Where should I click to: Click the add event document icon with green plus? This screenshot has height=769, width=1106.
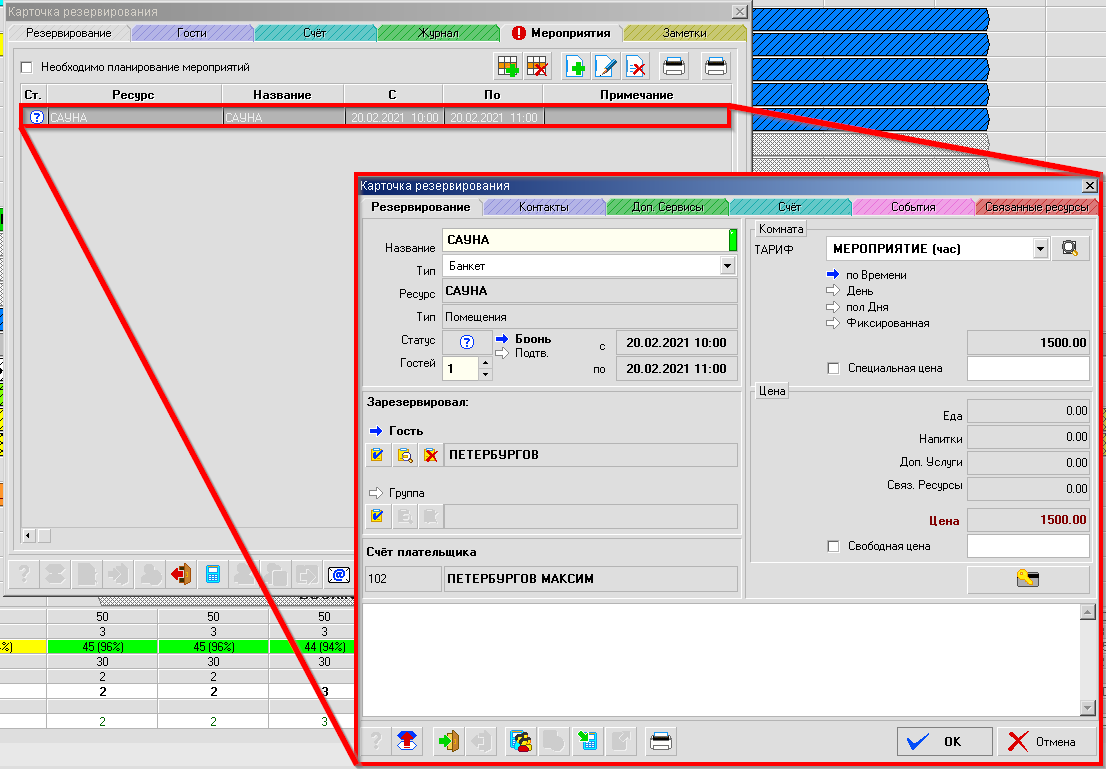[575, 67]
